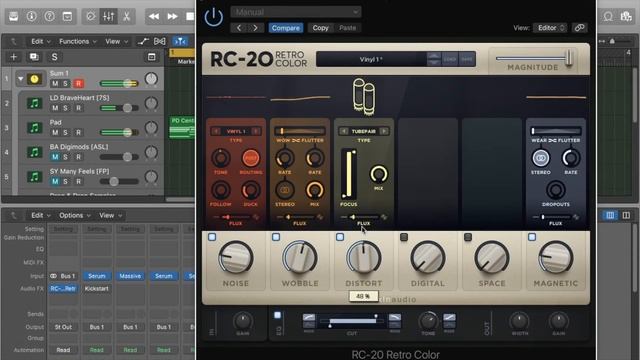640x360 pixels.
Task: Click the Duplicate Track icon
Action: [34, 57]
